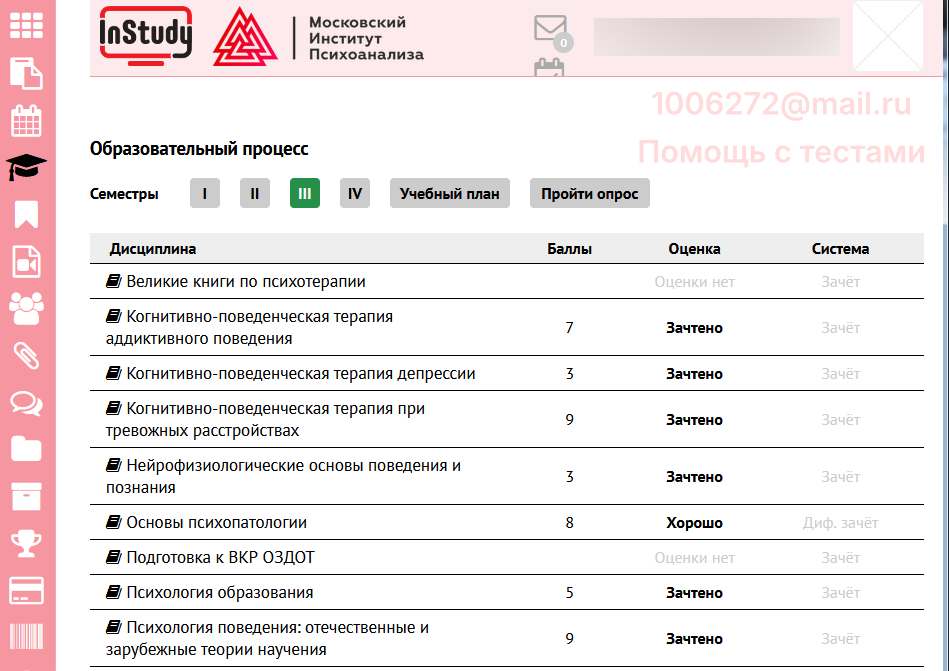949x671 pixels.
Task: Open Психология образования discipline
Action: (219, 592)
